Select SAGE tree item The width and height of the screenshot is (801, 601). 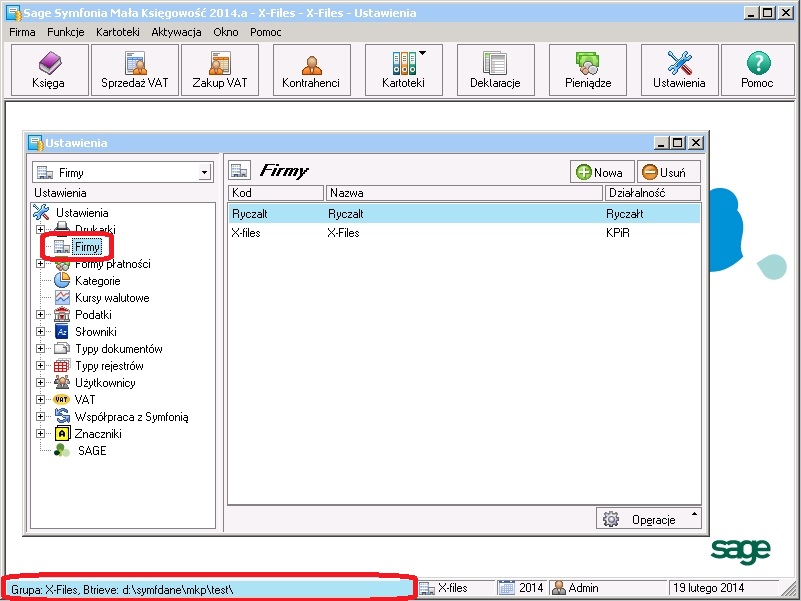[x=92, y=451]
